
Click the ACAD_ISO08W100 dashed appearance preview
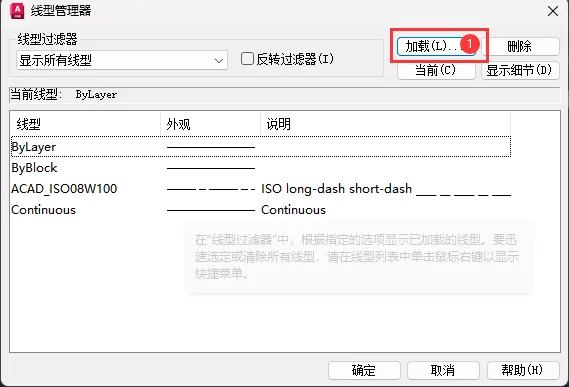pos(211,189)
